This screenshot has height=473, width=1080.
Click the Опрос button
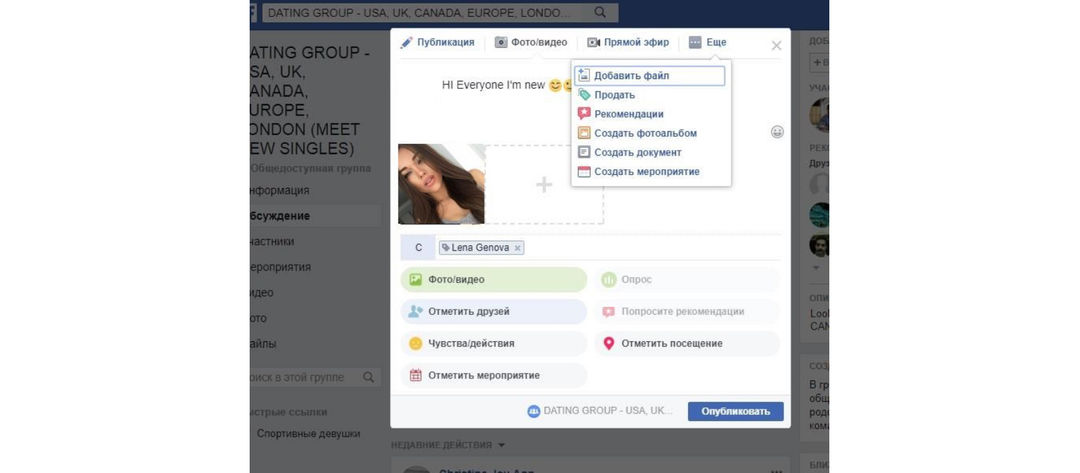[687, 280]
